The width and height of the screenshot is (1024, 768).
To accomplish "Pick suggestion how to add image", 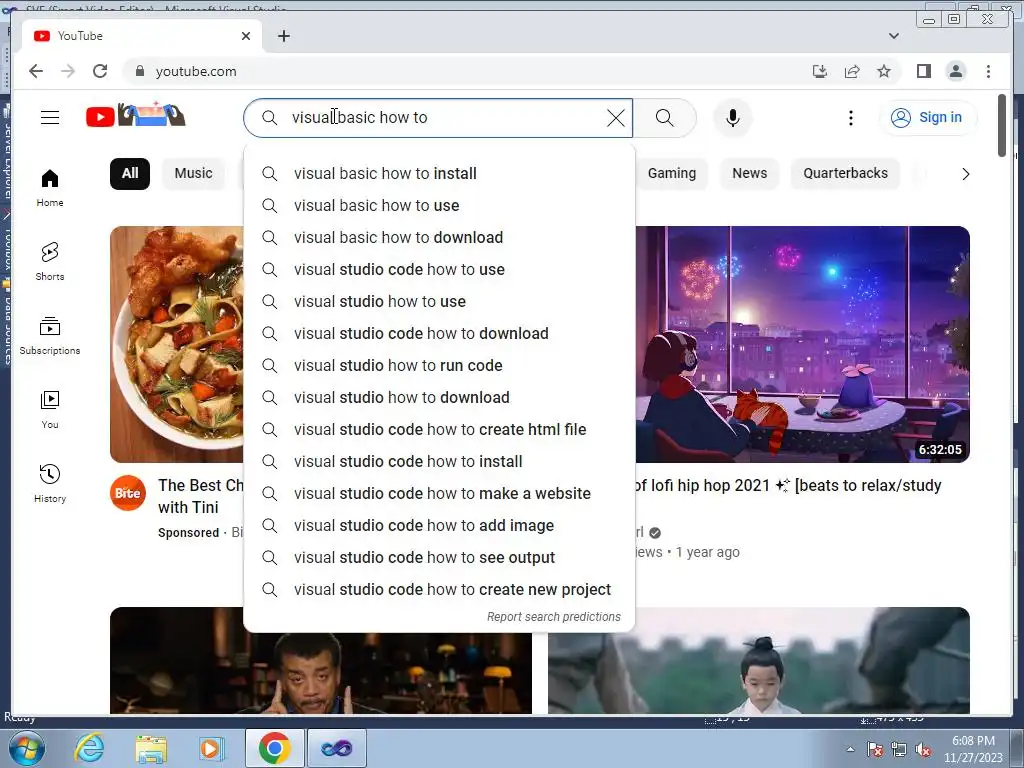I will pos(439,526).
